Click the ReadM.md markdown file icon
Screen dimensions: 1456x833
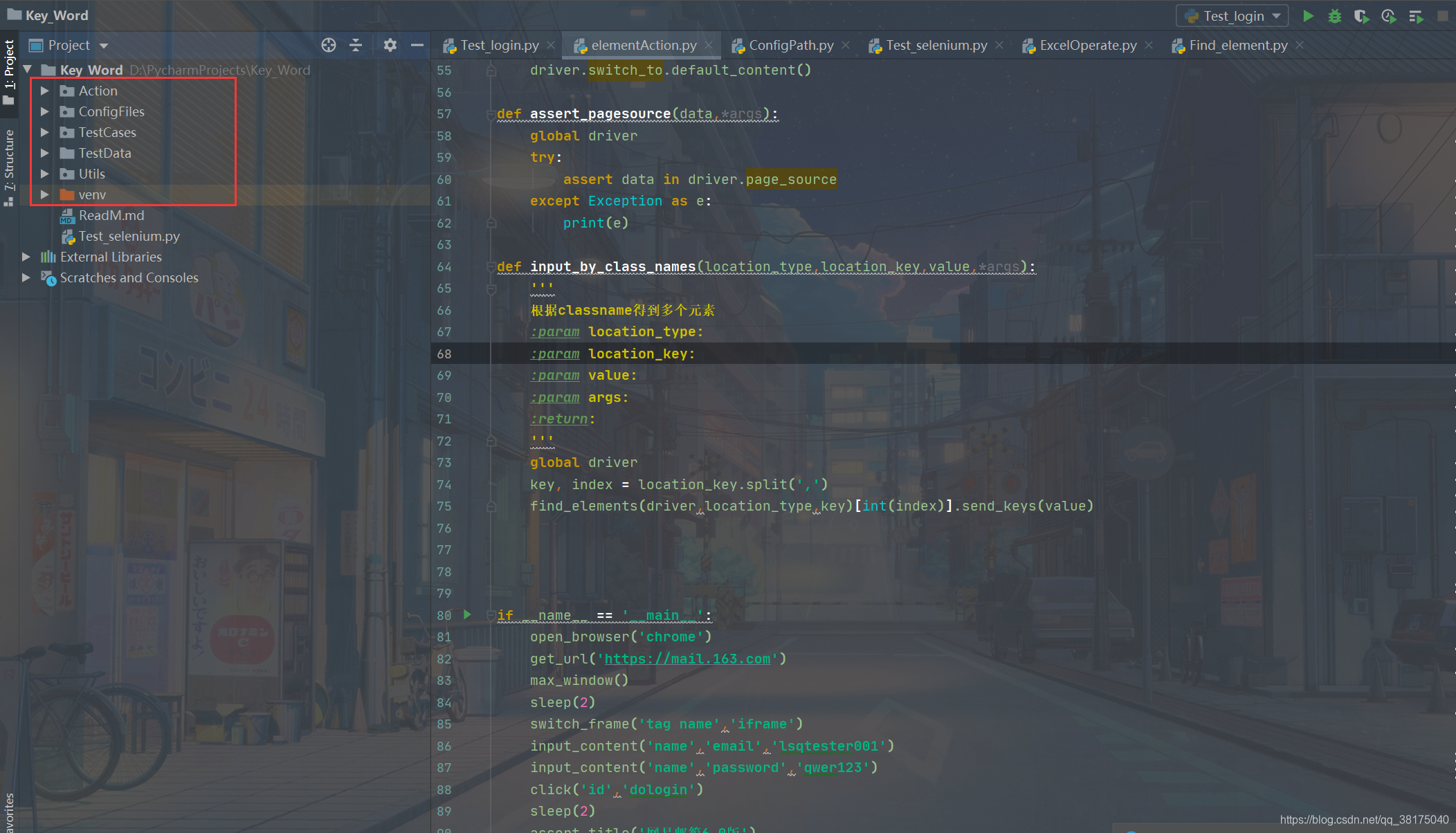(x=67, y=216)
